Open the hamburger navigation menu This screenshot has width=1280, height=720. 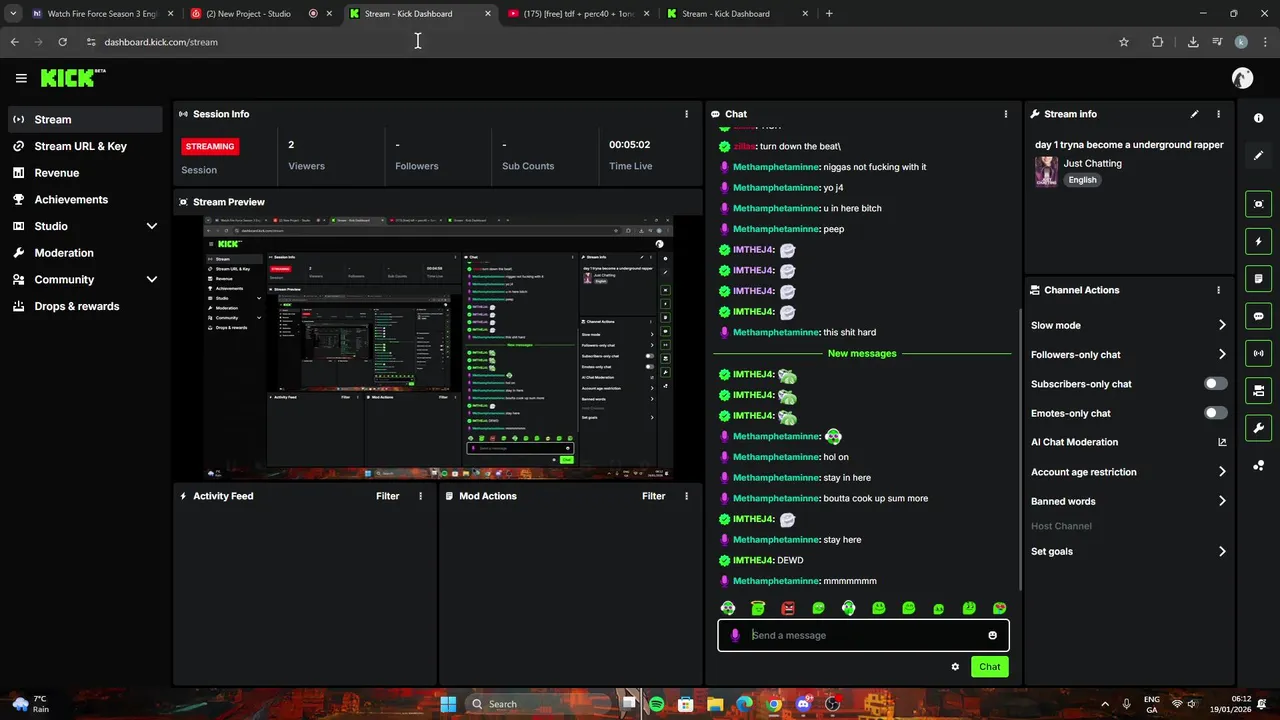coord(21,78)
